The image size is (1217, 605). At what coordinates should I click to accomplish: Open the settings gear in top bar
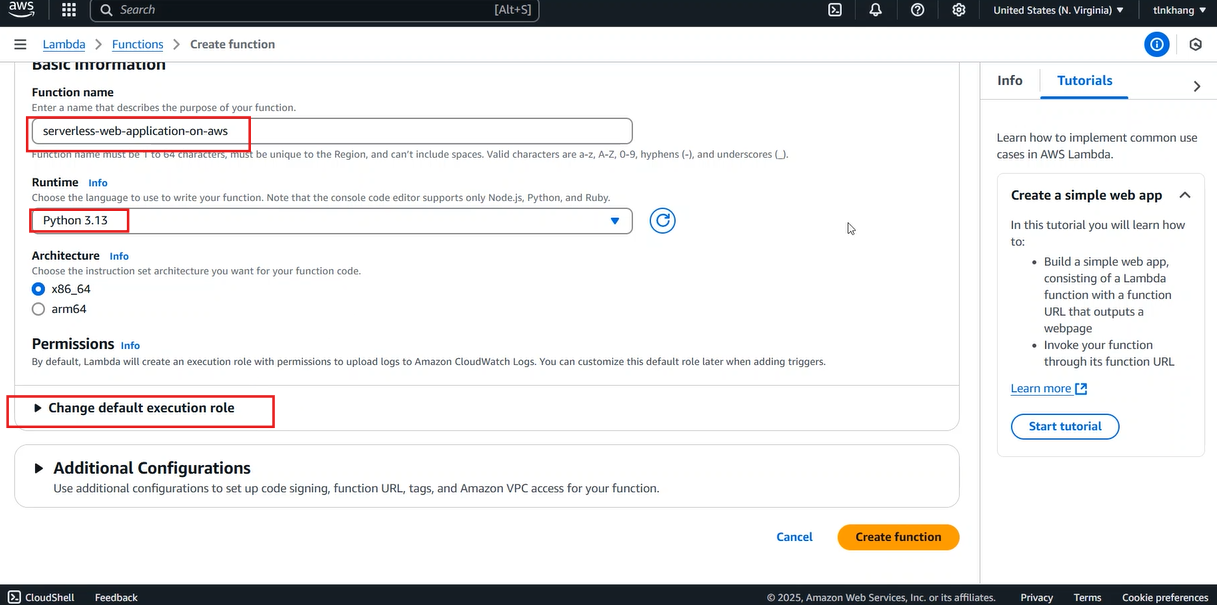point(959,10)
